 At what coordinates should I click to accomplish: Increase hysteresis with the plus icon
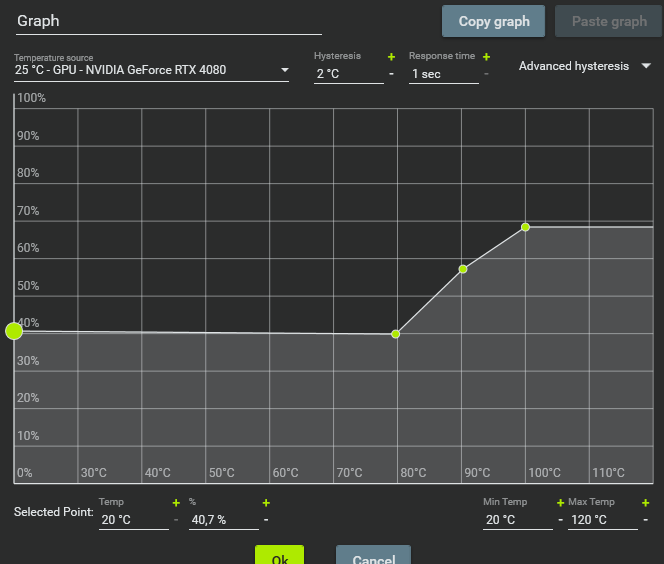pyautogui.click(x=391, y=57)
